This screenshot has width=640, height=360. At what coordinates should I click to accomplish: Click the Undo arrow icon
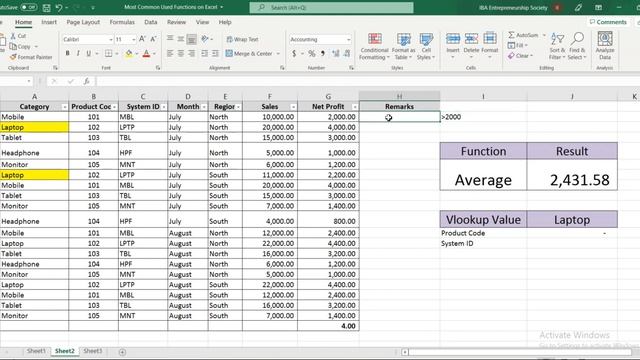pos(59,7)
